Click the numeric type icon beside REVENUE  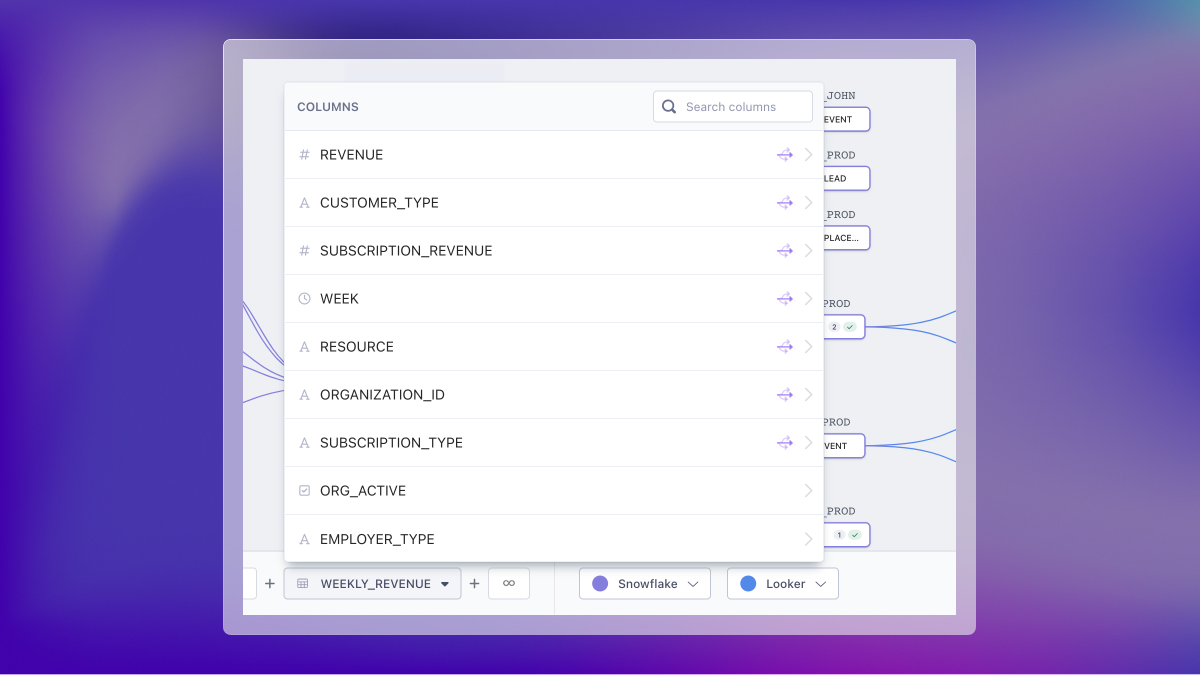pos(304,154)
